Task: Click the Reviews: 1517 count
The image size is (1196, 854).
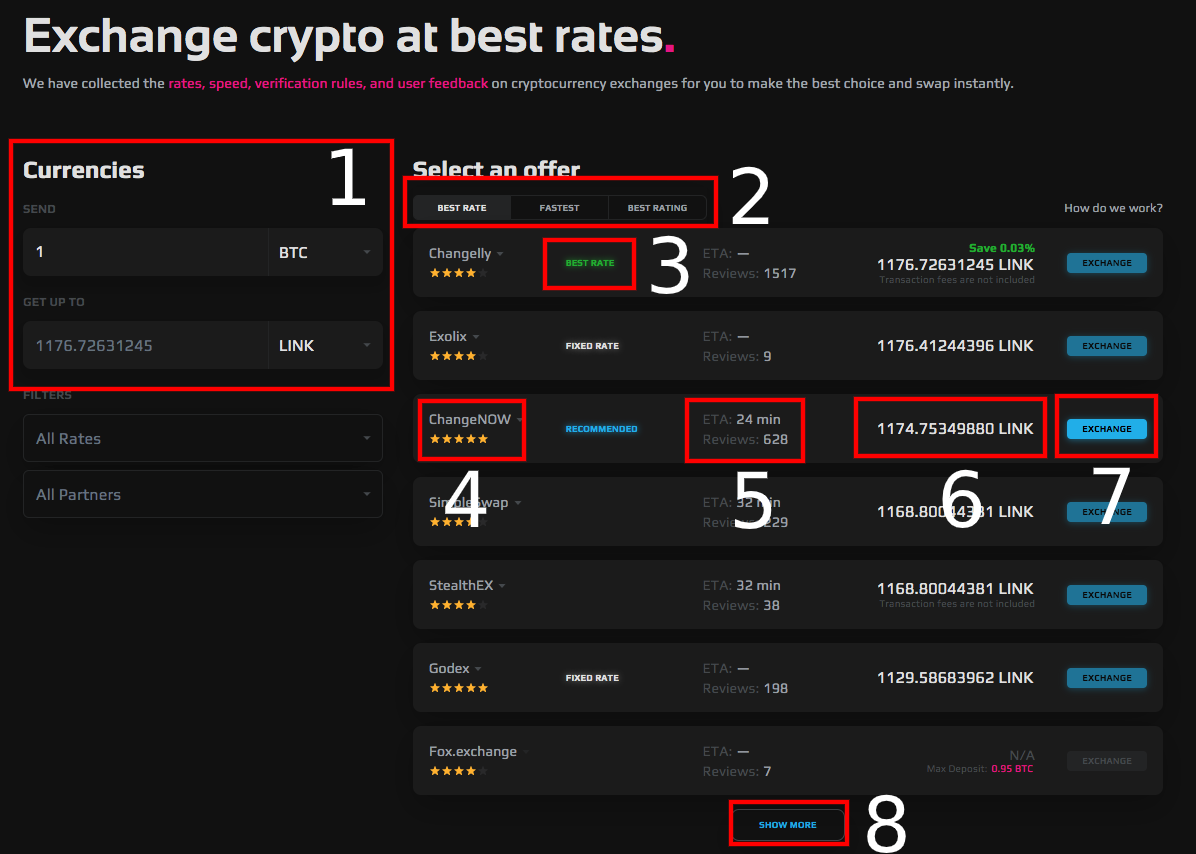Action: pyautogui.click(x=749, y=274)
